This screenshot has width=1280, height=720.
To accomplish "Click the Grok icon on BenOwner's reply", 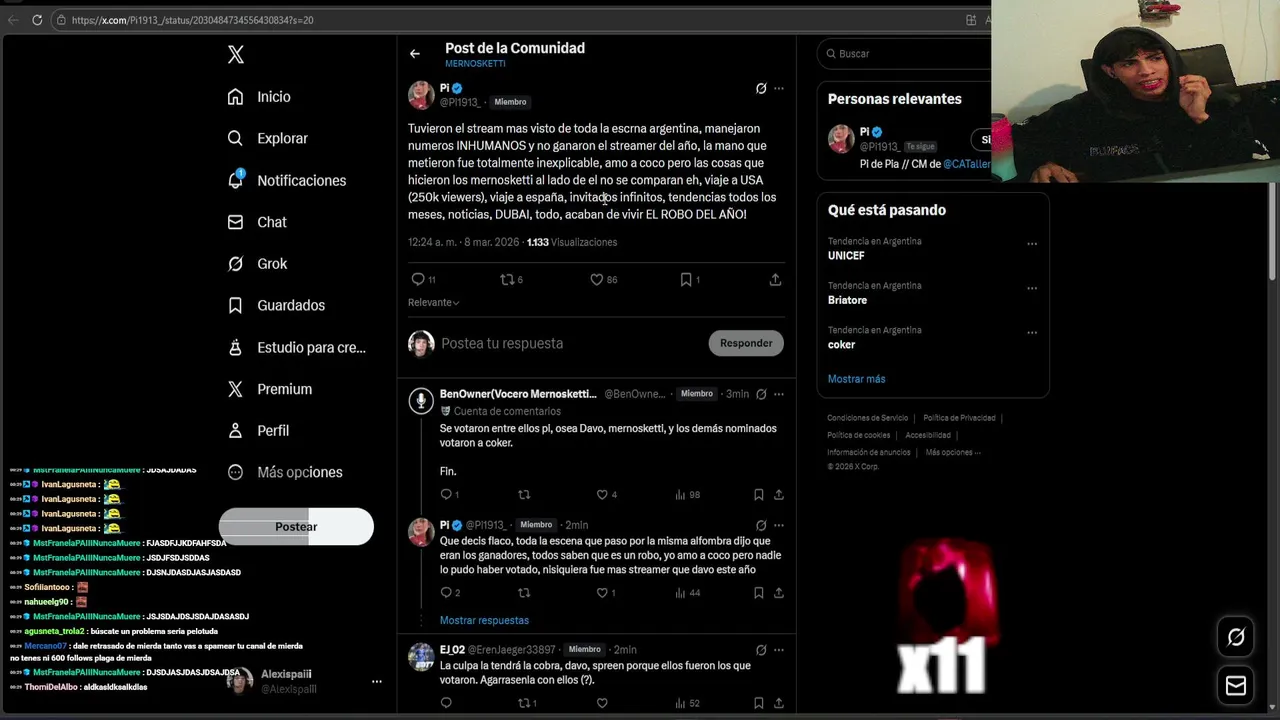I will 761,394.
